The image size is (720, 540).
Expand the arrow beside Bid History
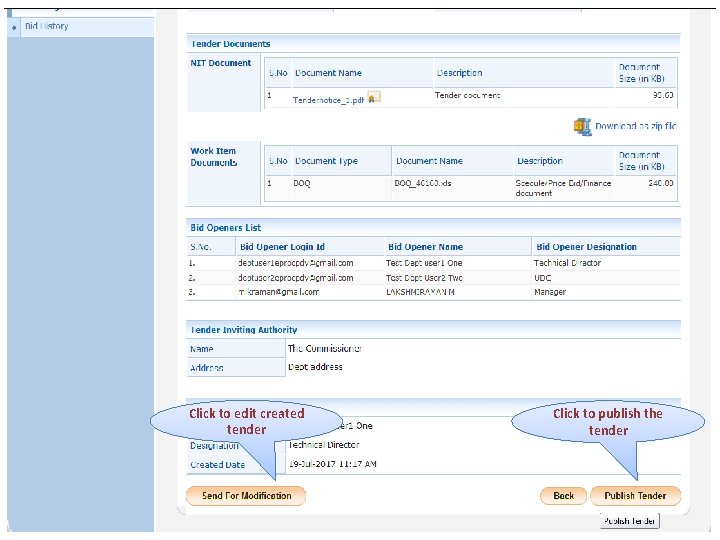pyautogui.click(x=14, y=27)
